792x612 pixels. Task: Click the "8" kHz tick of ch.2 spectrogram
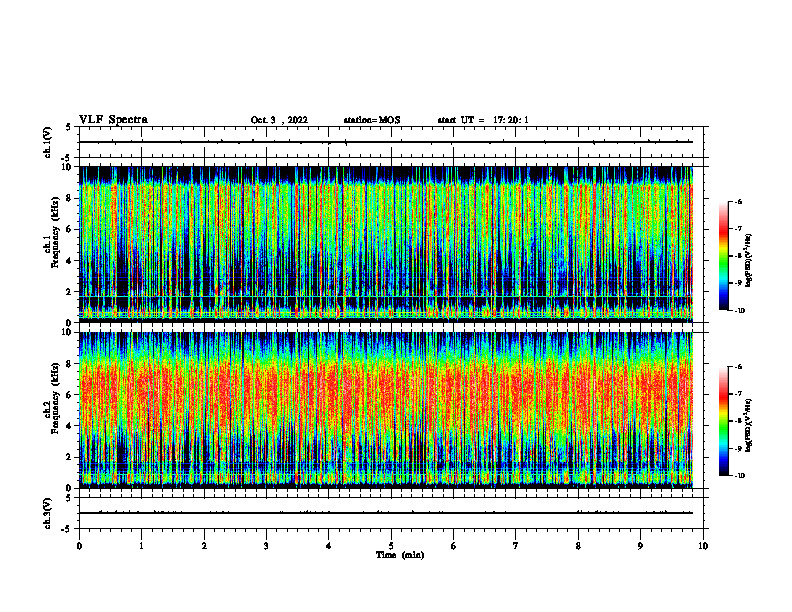coord(70,364)
